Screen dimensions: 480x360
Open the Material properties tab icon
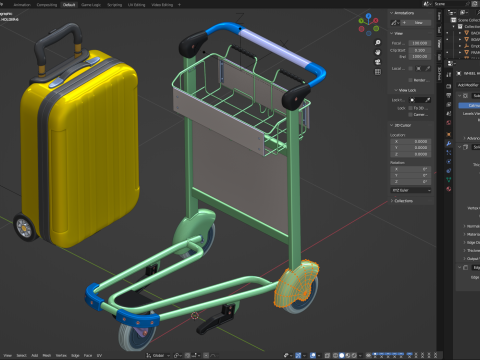(449, 189)
